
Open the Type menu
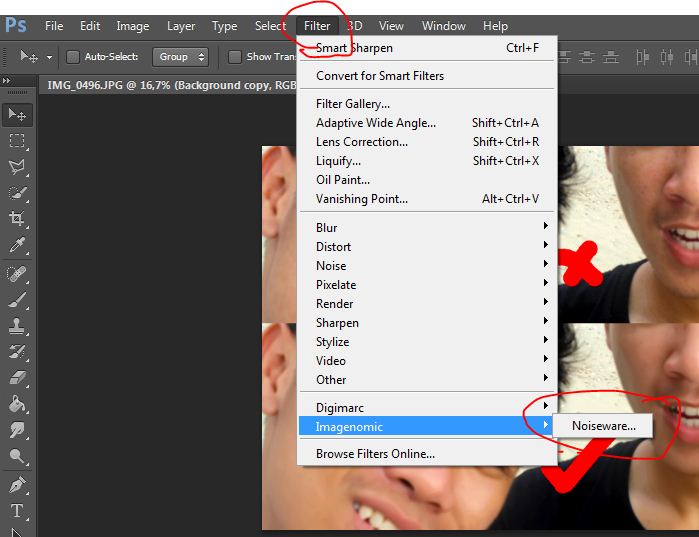tap(224, 26)
